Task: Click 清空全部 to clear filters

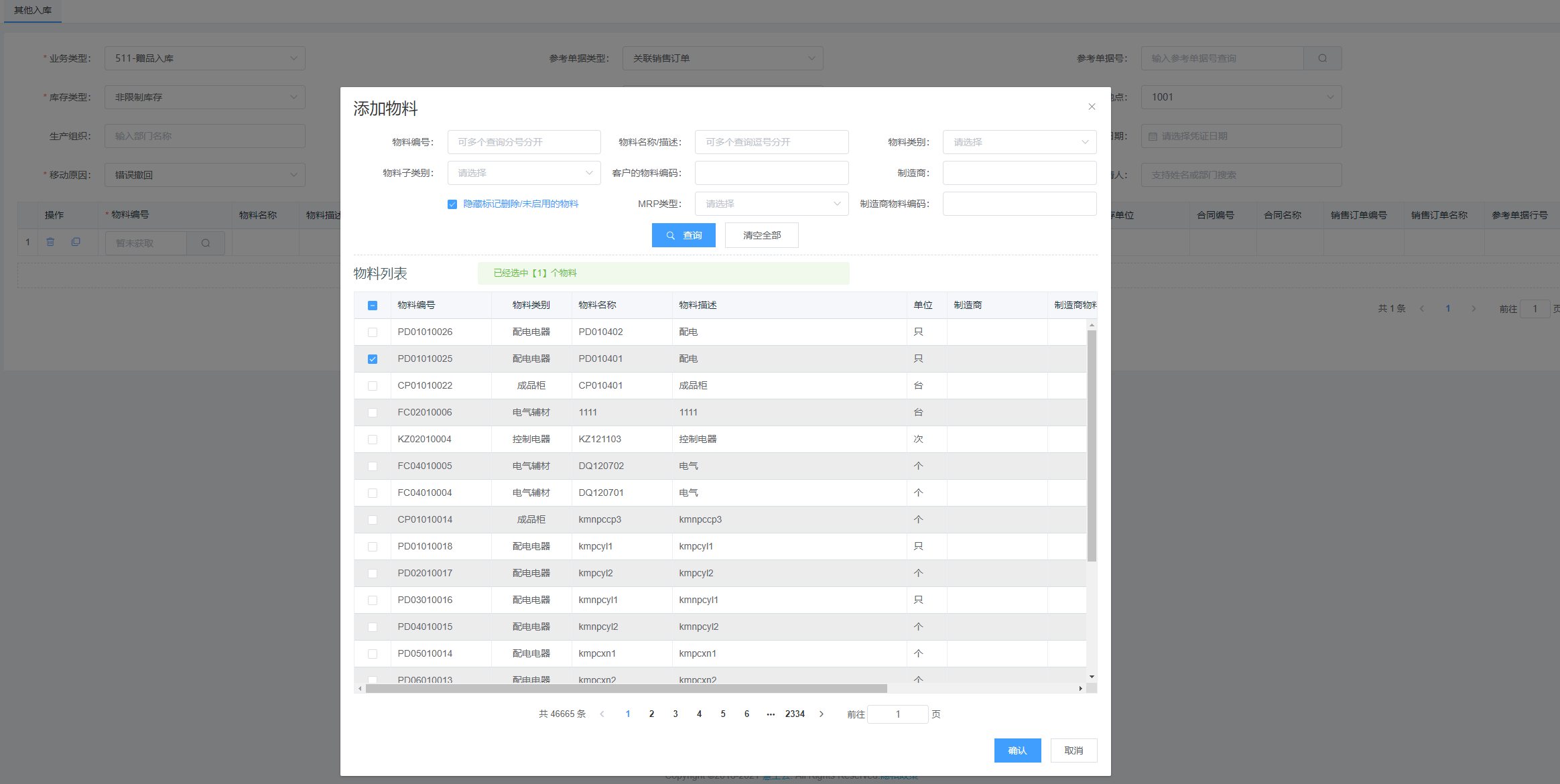Action: click(x=761, y=235)
